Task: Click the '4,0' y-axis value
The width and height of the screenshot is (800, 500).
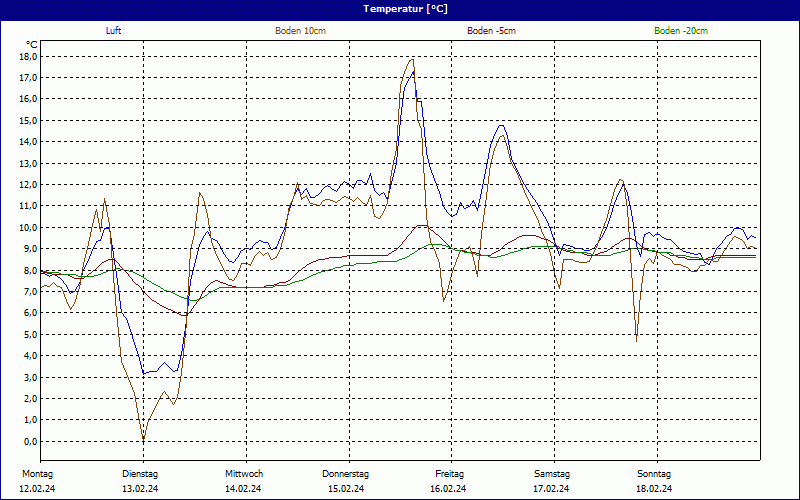Action: (32, 356)
